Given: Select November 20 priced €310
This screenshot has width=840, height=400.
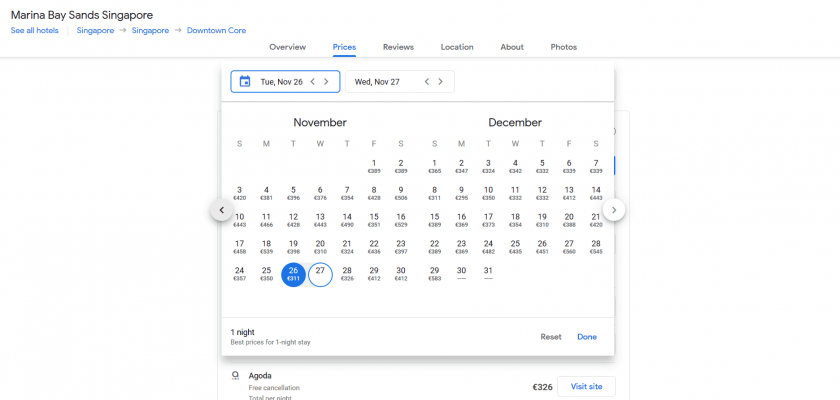Looking at the screenshot, I should click(x=320, y=246).
